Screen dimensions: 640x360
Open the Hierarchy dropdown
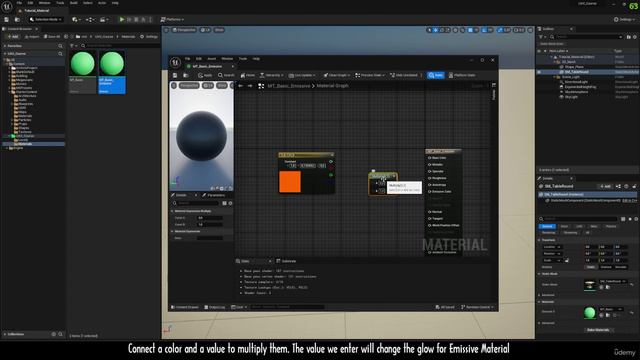(x=271, y=76)
